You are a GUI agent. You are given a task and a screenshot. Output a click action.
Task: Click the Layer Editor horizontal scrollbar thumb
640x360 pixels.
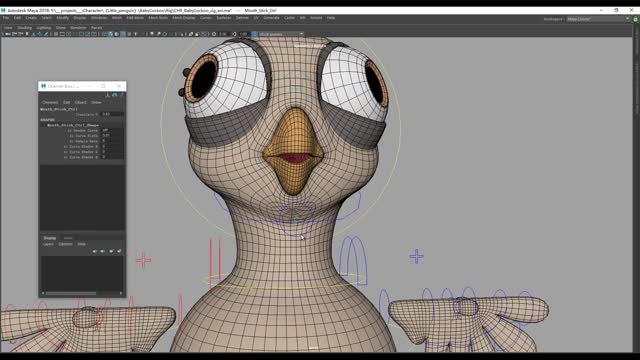pos(71,293)
